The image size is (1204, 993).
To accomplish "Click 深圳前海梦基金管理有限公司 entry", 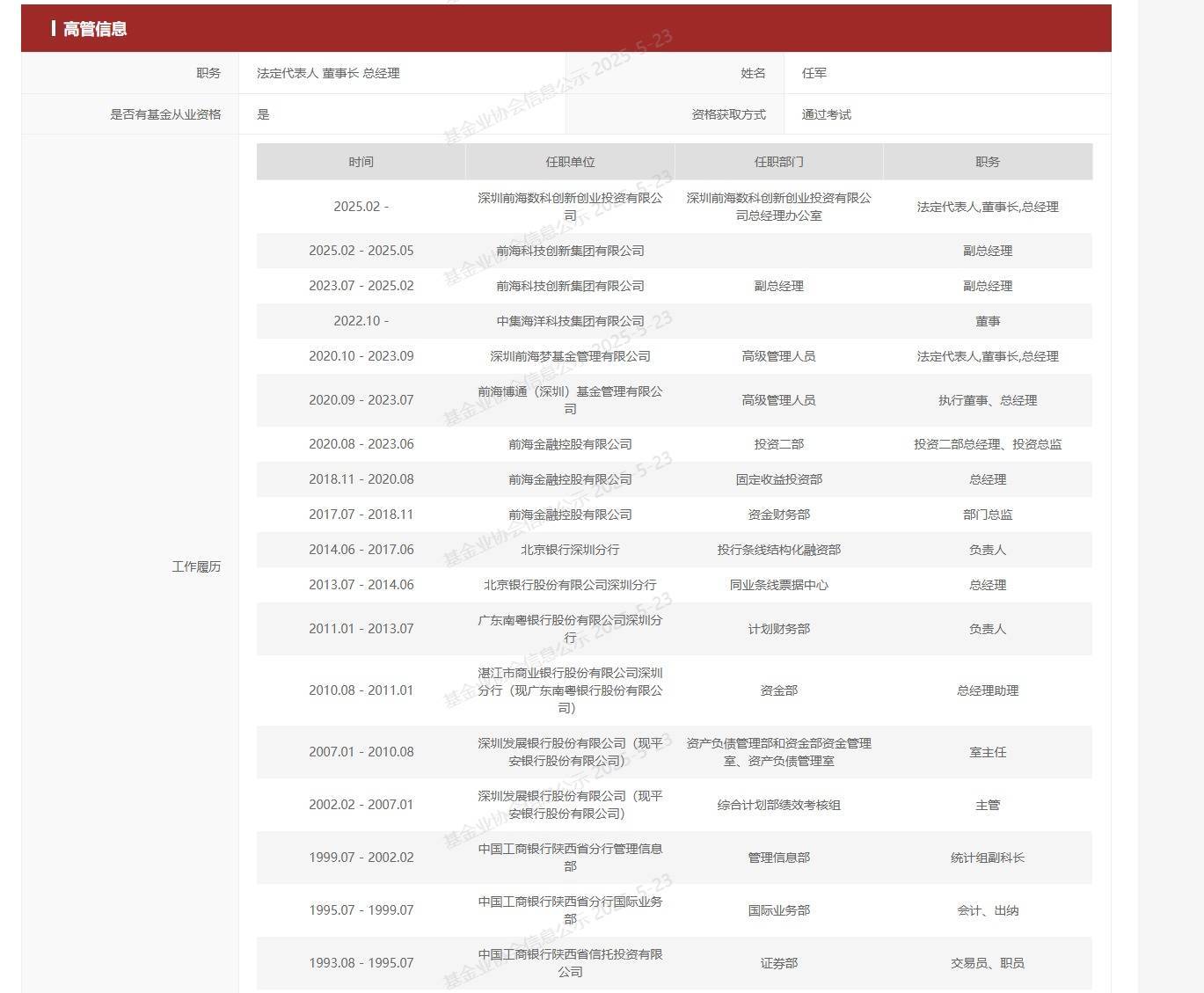I will 570,356.
